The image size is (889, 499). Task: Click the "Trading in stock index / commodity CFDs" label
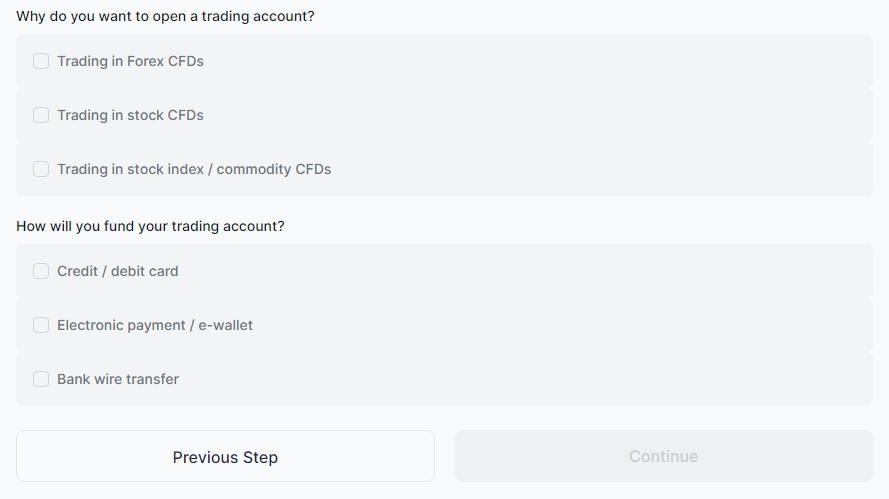[194, 169]
